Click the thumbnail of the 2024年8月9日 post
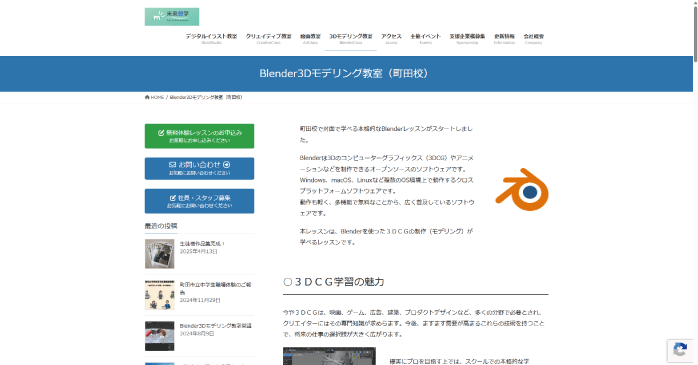This screenshot has width=698, height=365. [x=159, y=336]
